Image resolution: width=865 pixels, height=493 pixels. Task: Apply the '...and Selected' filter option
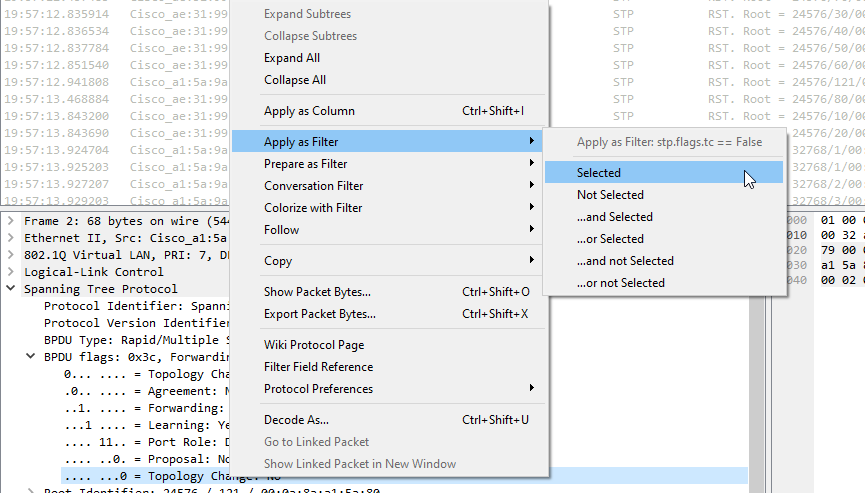click(x=614, y=217)
